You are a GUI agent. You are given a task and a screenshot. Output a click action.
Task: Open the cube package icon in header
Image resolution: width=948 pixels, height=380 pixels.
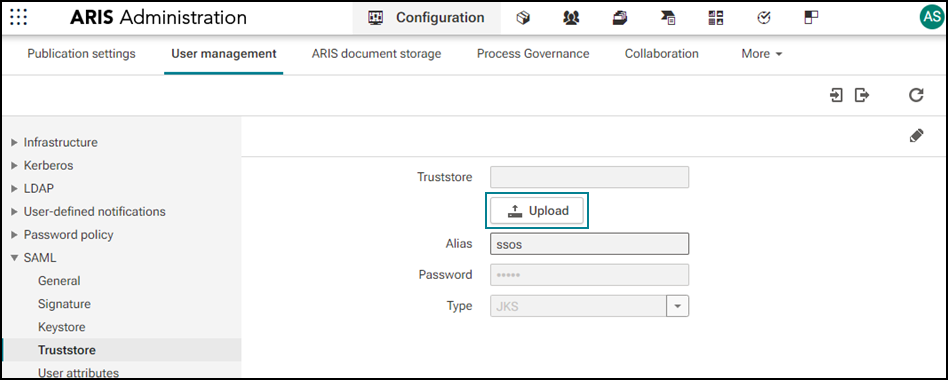coord(523,18)
